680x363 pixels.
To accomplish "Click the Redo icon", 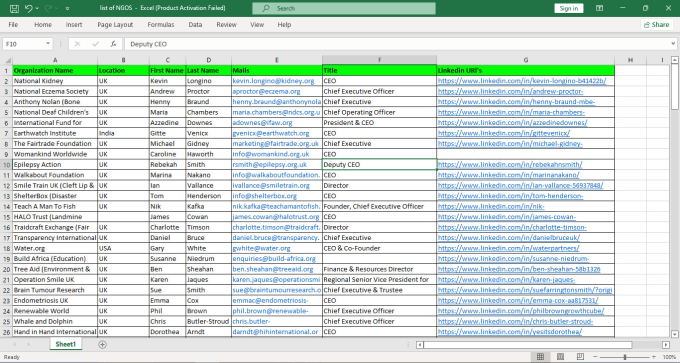I will [x=49, y=8].
